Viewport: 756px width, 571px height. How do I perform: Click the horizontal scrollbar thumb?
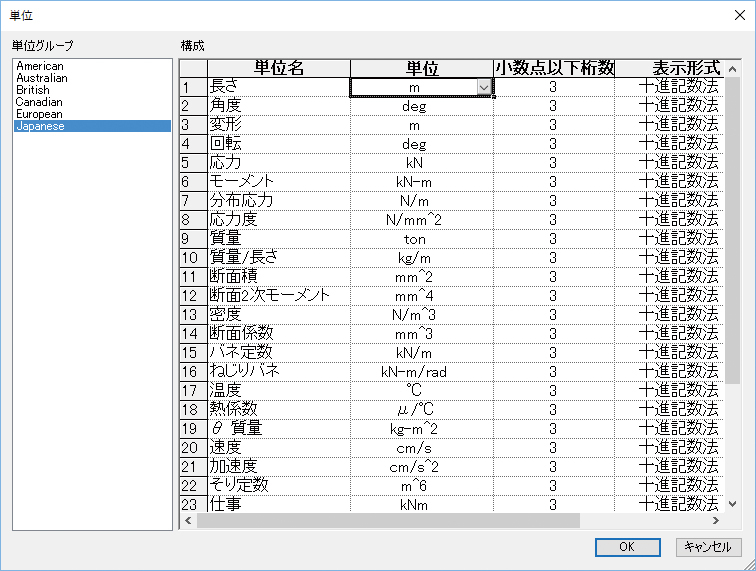coord(388,520)
